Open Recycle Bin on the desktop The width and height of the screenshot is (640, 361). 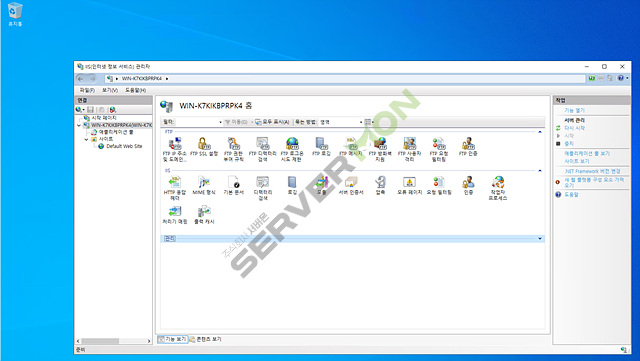[15, 14]
